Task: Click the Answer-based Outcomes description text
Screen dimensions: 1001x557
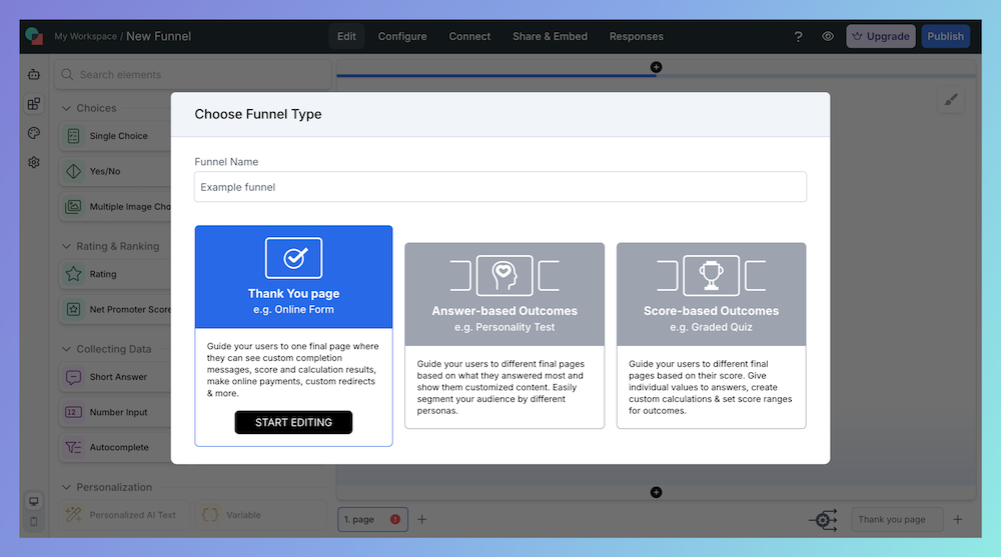Action: pyautogui.click(x=501, y=387)
